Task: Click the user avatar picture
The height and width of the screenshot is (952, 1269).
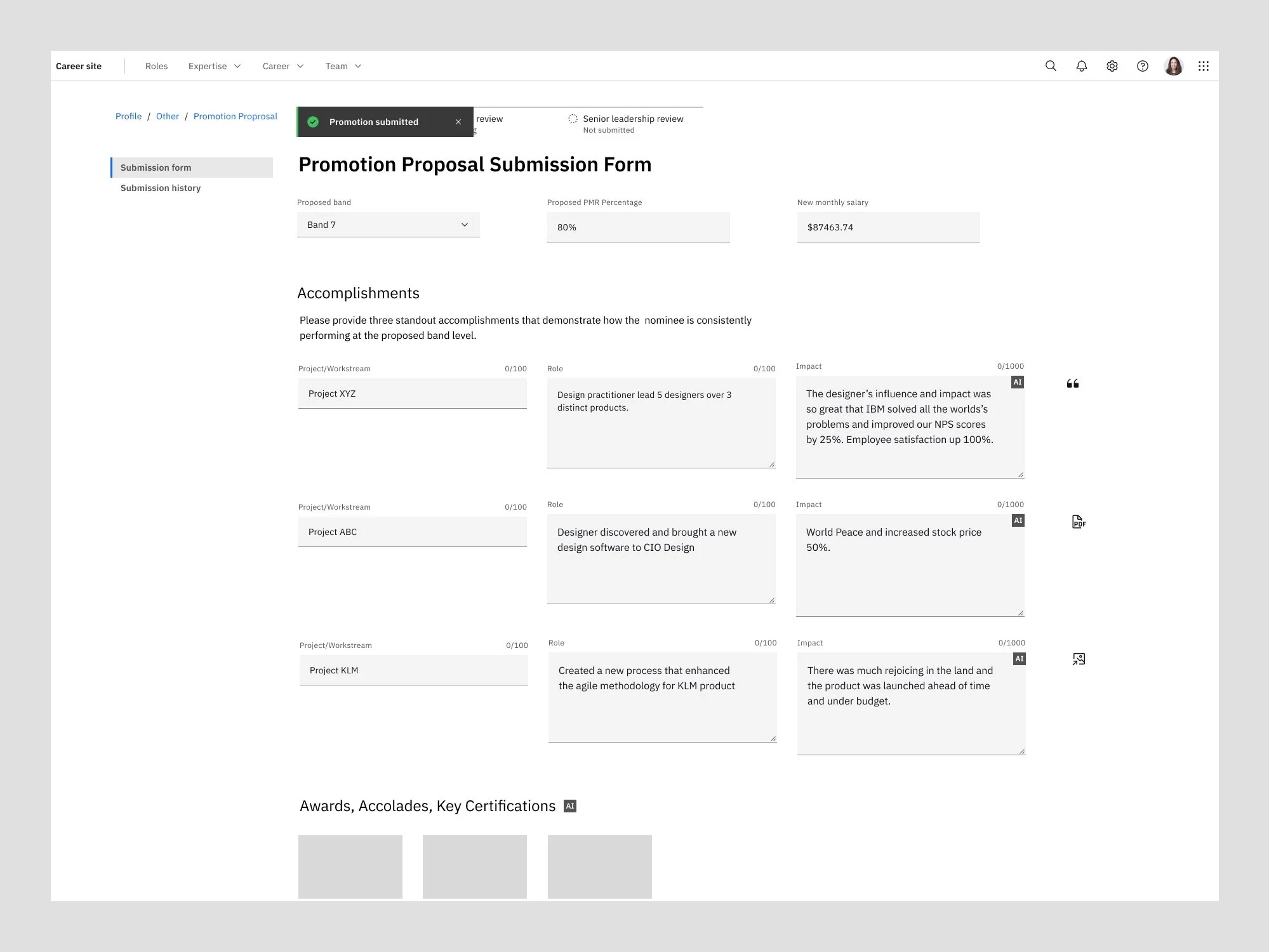Action: point(1173,66)
